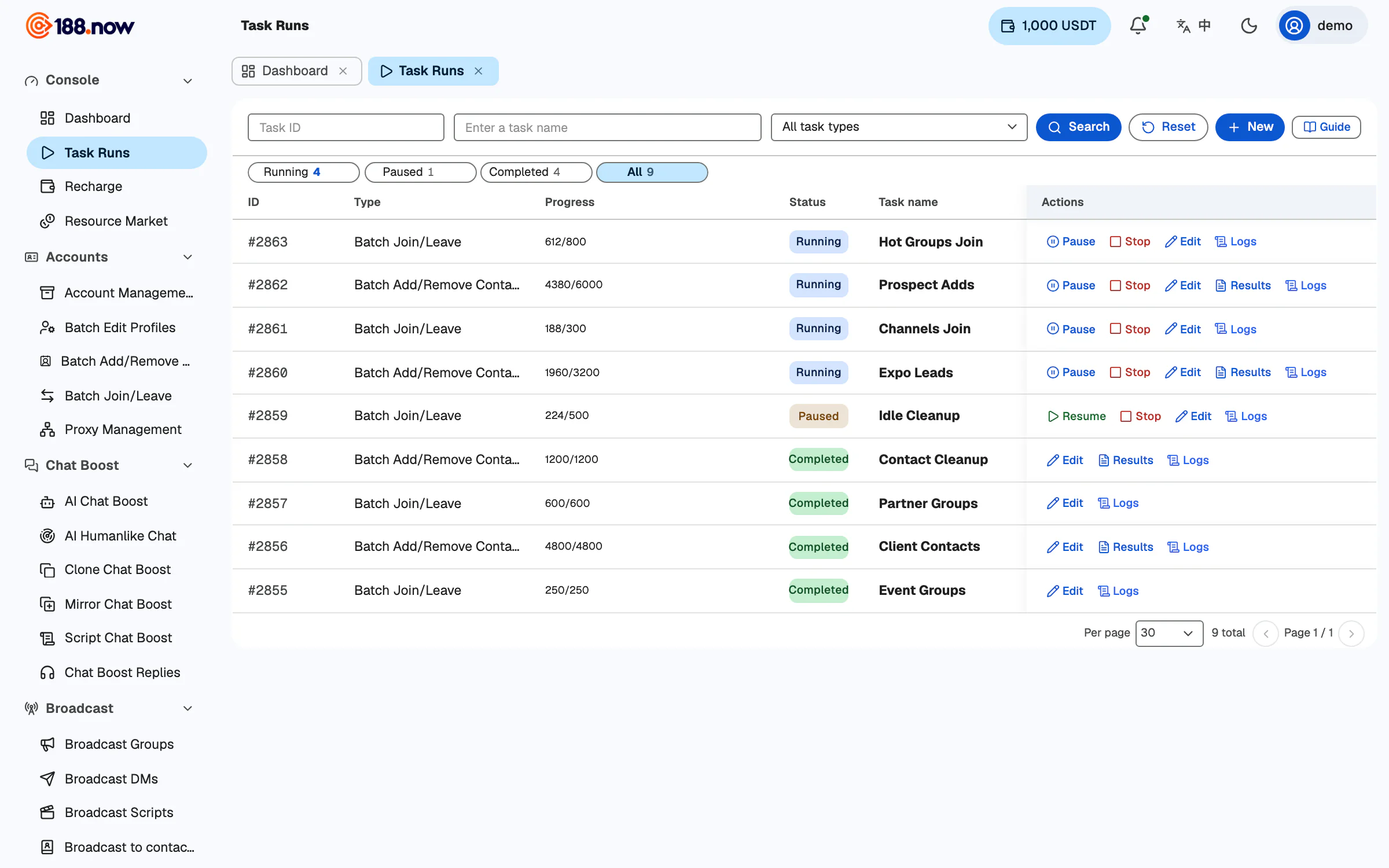Viewport: 1389px width, 868px height.
Task: Close the Dashboard tab
Action: click(x=343, y=71)
